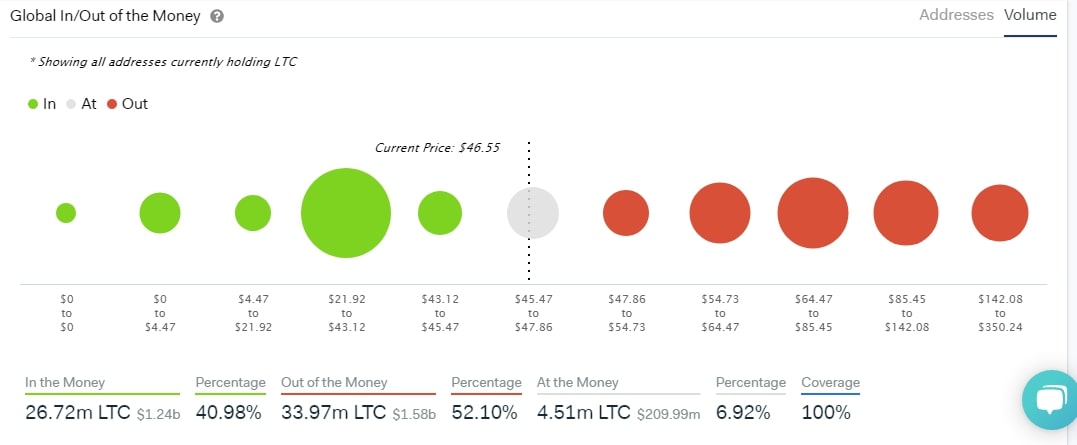Click the largest green bubble $21.92 to $43.12
Image resolution: width=1077 pixels, height=445 pixels.
pyautogui.click(x=345, y=213)
